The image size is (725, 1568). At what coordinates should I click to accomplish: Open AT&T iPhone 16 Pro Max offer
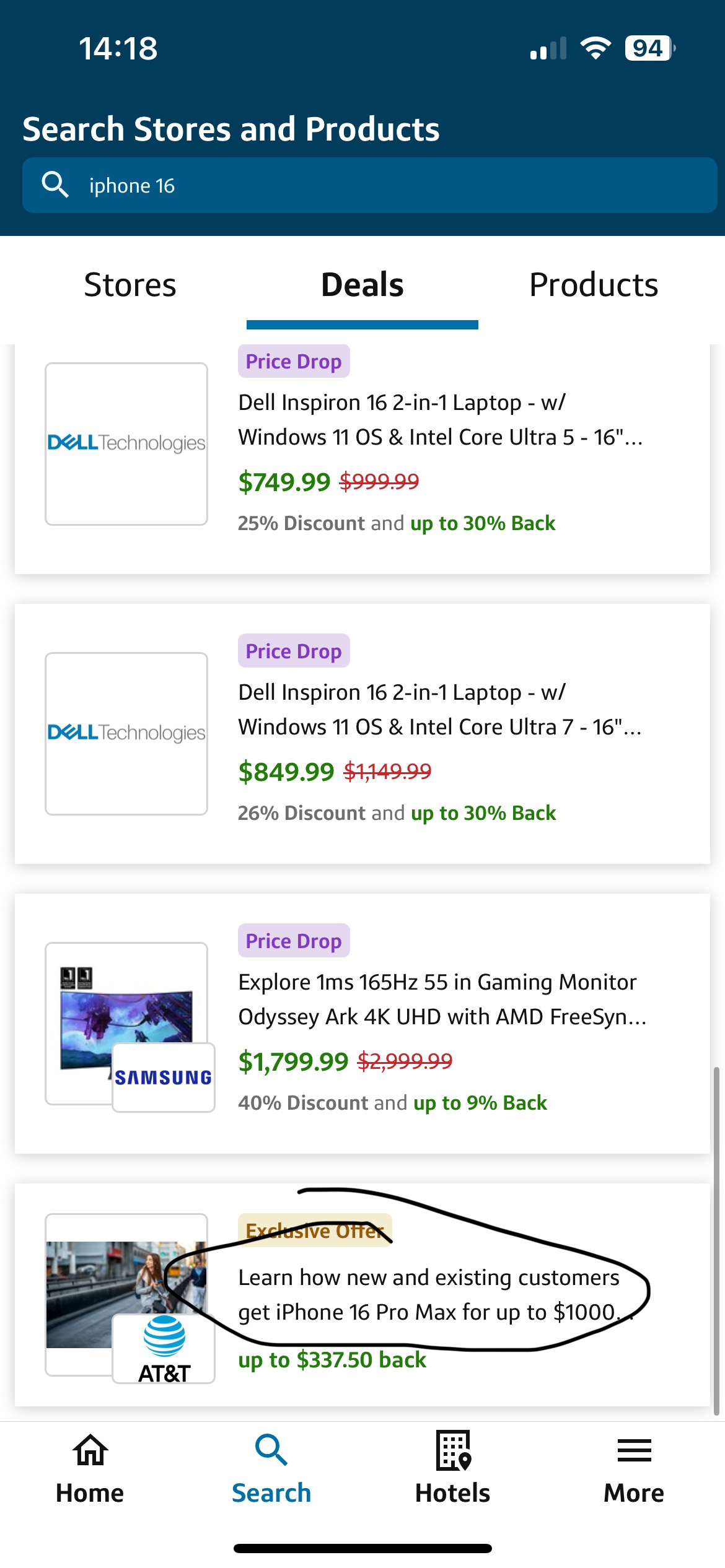pos(429,1294)
